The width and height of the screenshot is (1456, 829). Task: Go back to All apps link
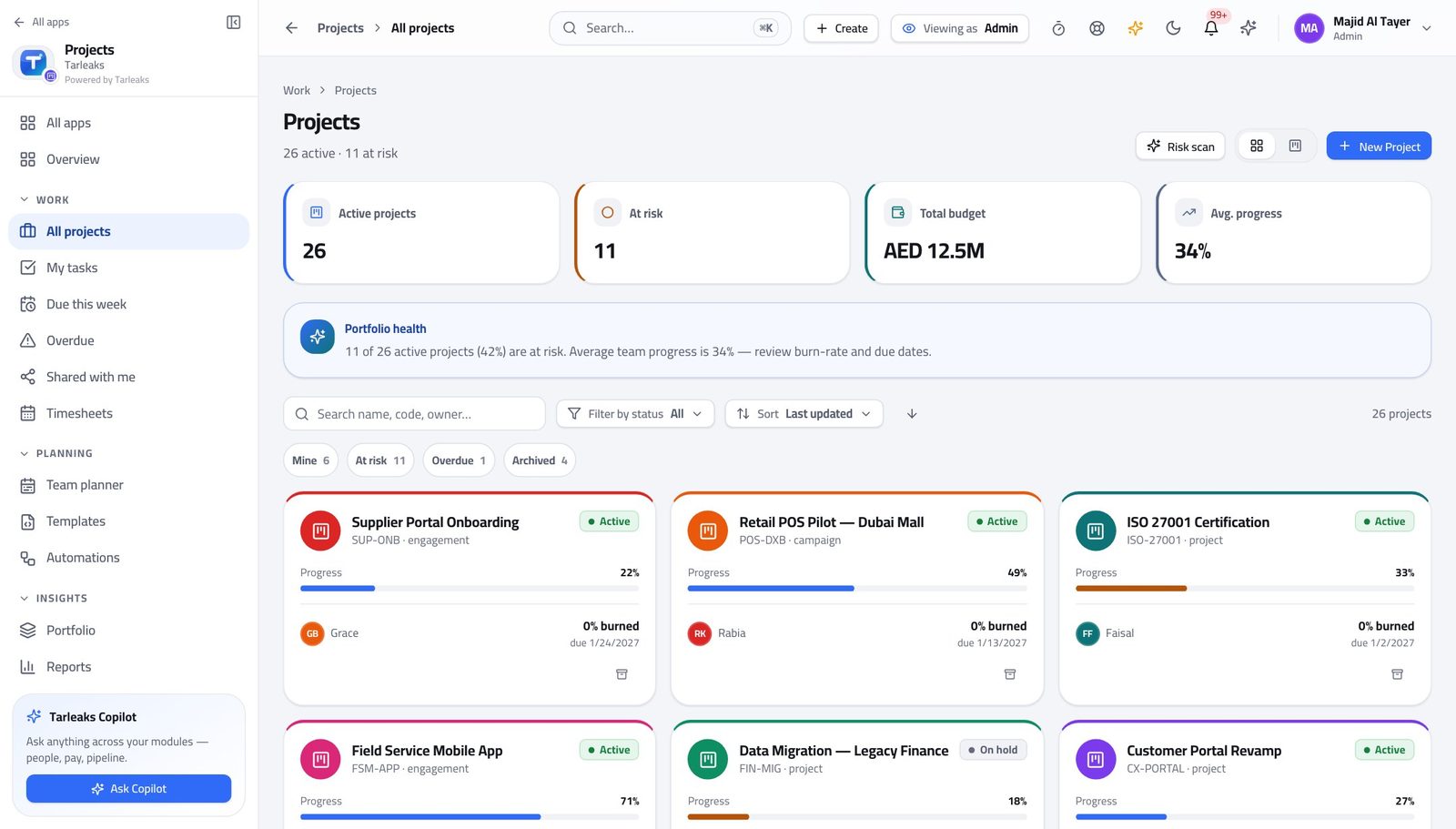click(x=41, y=22)
